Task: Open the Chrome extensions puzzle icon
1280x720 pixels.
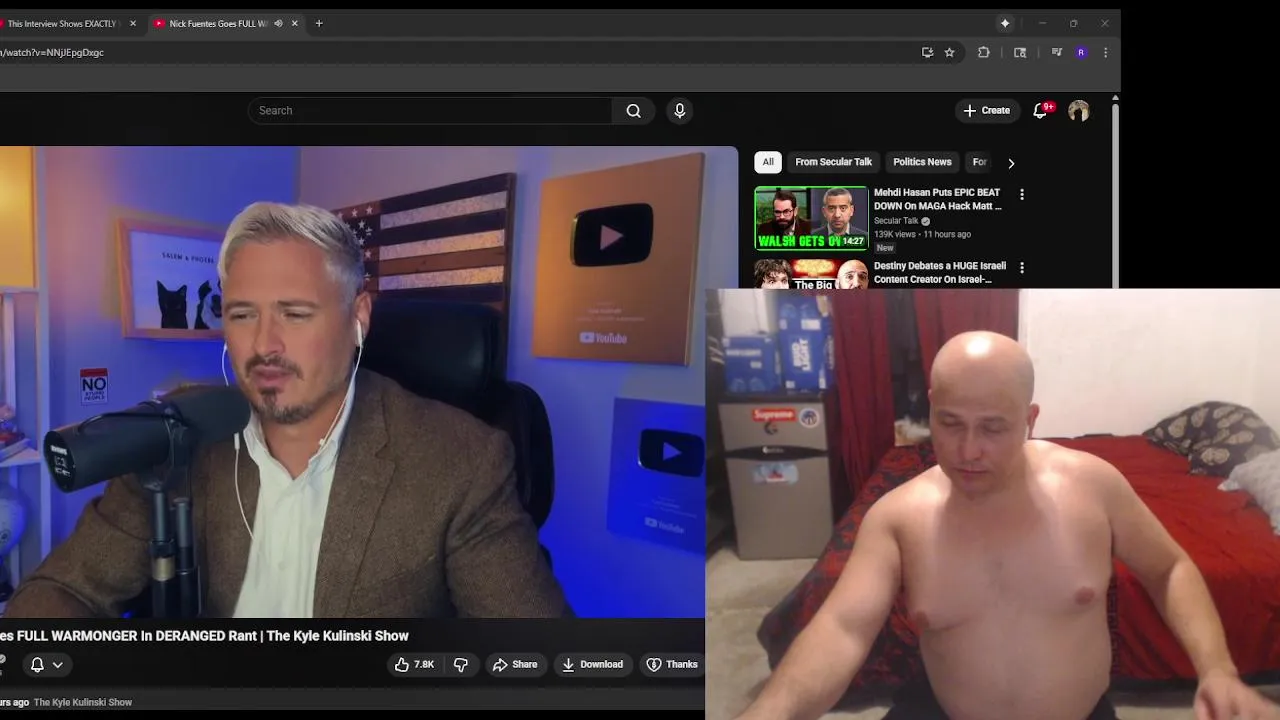Action: (984, 52)
